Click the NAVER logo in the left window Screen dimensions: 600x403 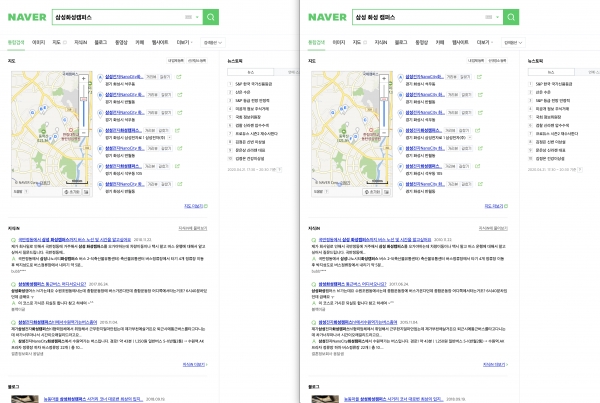27,17
